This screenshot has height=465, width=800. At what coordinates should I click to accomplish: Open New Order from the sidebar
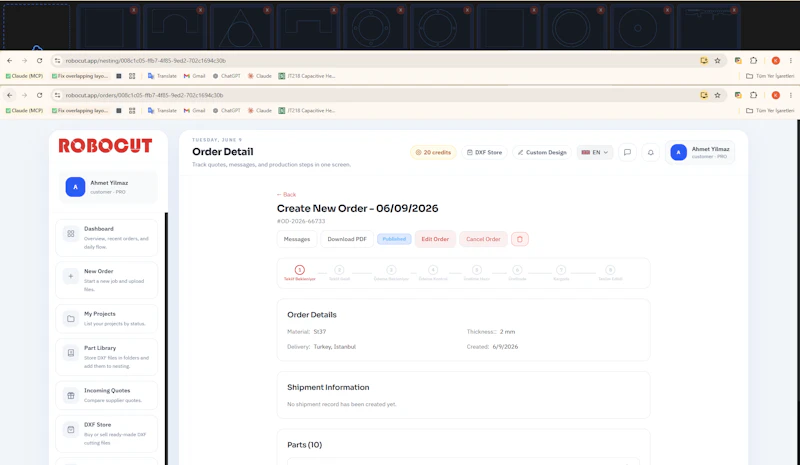pos(107,280)
